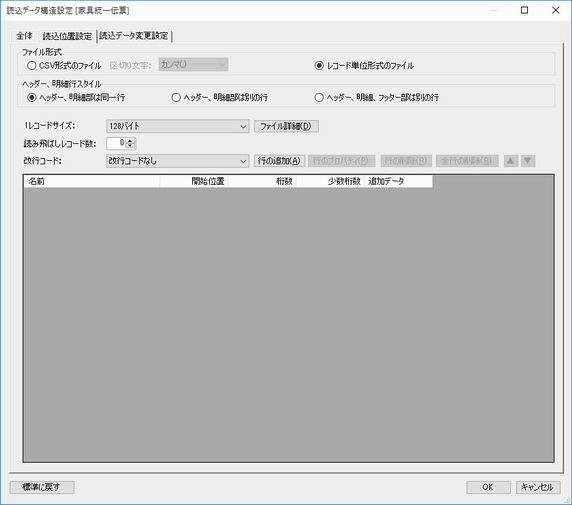Open the 1レコードサイズ dropdown
This screenshot has width=572, height=505.
point(178,126)
